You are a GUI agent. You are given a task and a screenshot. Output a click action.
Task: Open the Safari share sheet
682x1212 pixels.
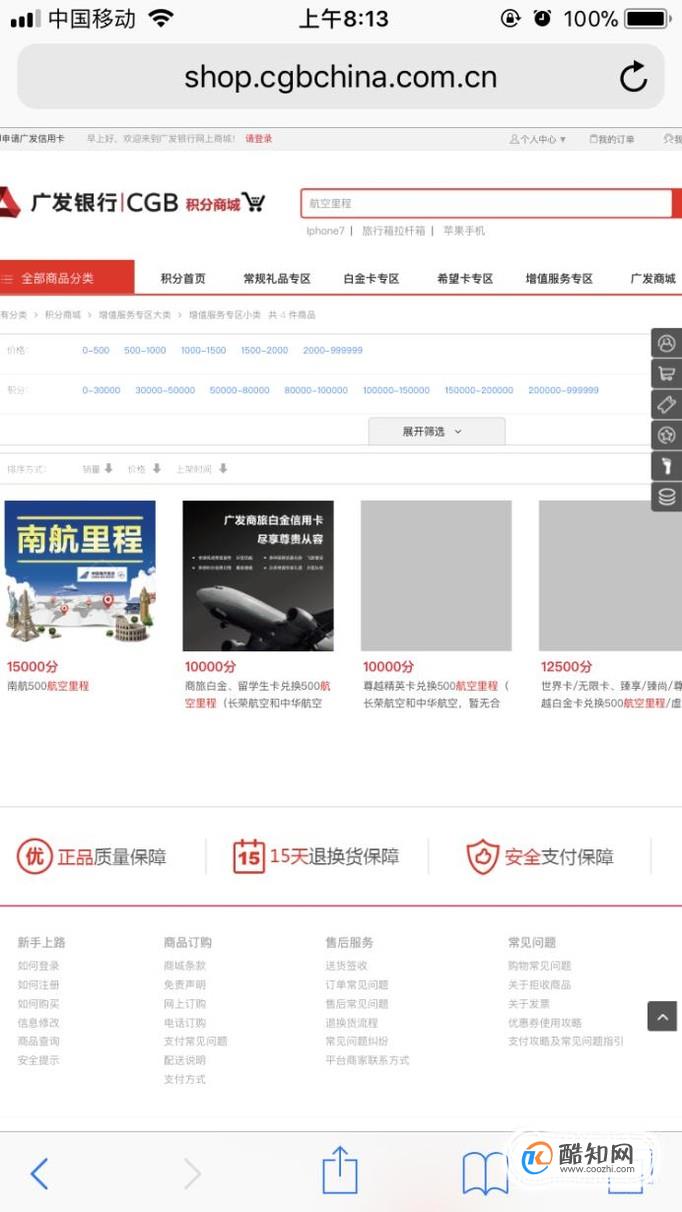tap(339, 1169)
